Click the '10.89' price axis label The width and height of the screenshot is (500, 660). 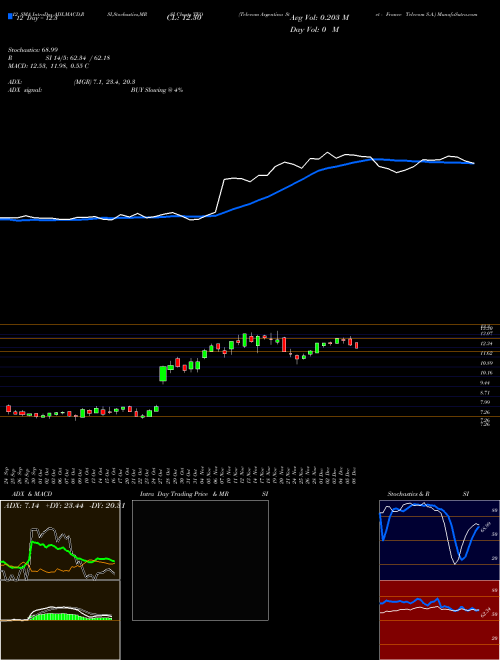pyautogui.click(x=487, y=363)
